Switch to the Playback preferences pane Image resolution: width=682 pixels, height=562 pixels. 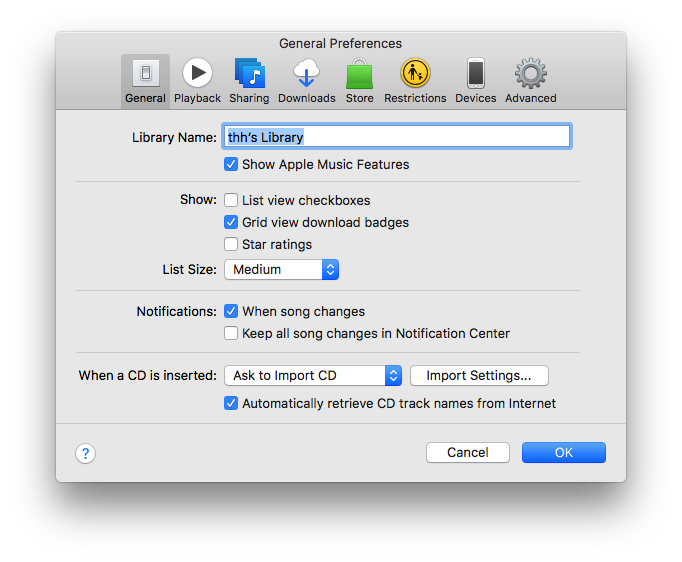[x=197, y=81]
